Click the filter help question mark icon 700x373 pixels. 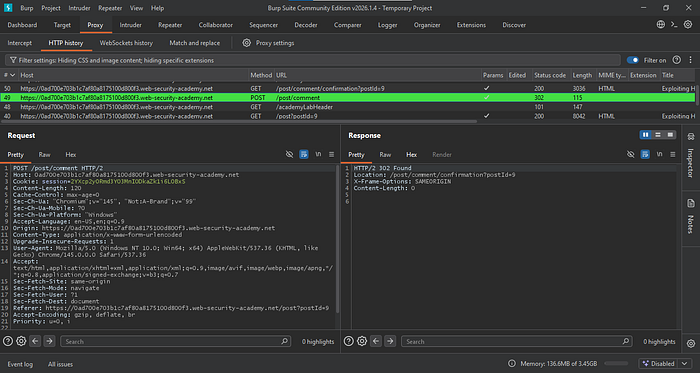coord(677,60)
